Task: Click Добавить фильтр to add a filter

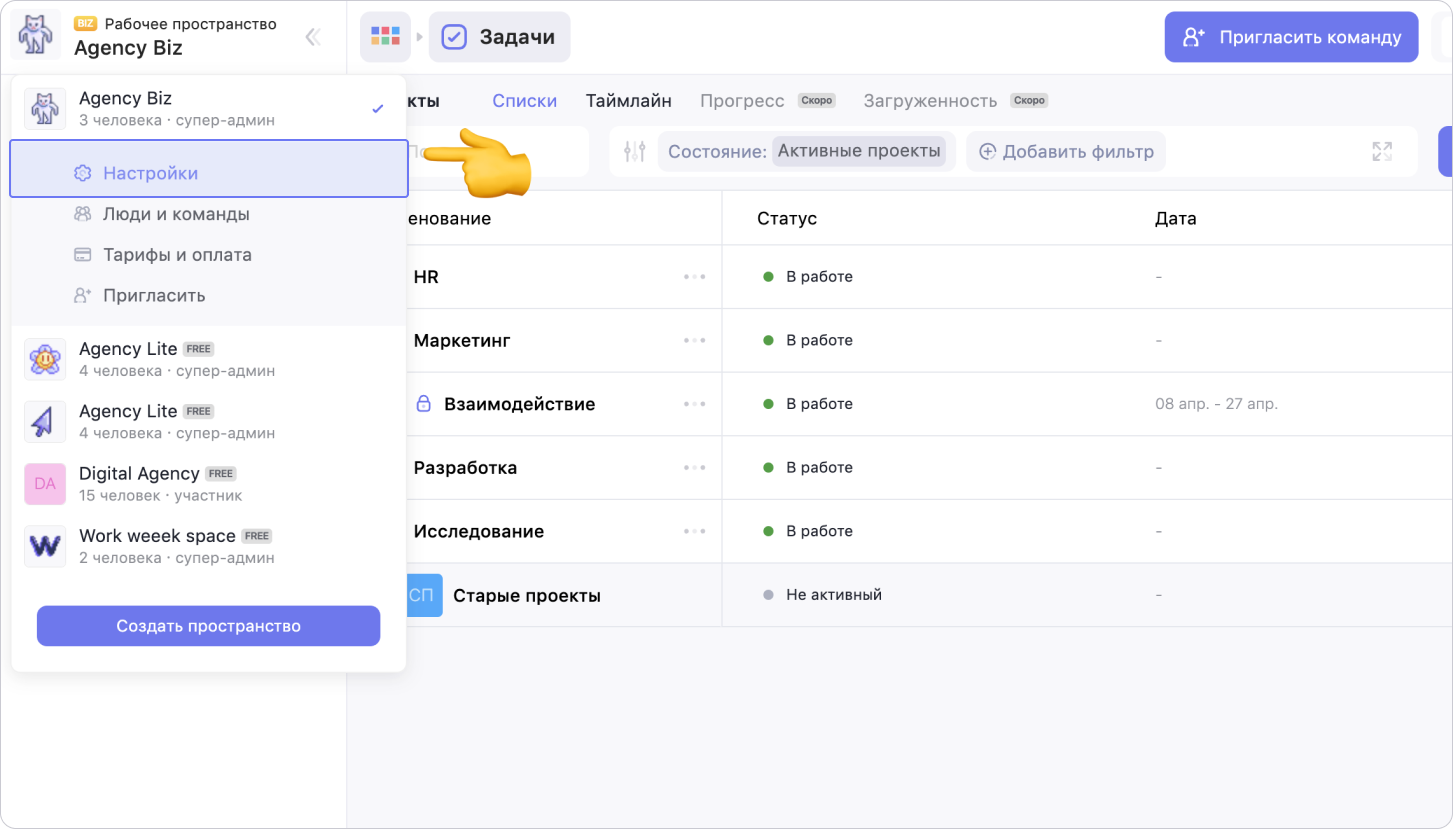Action: [x=1066, y=152]
